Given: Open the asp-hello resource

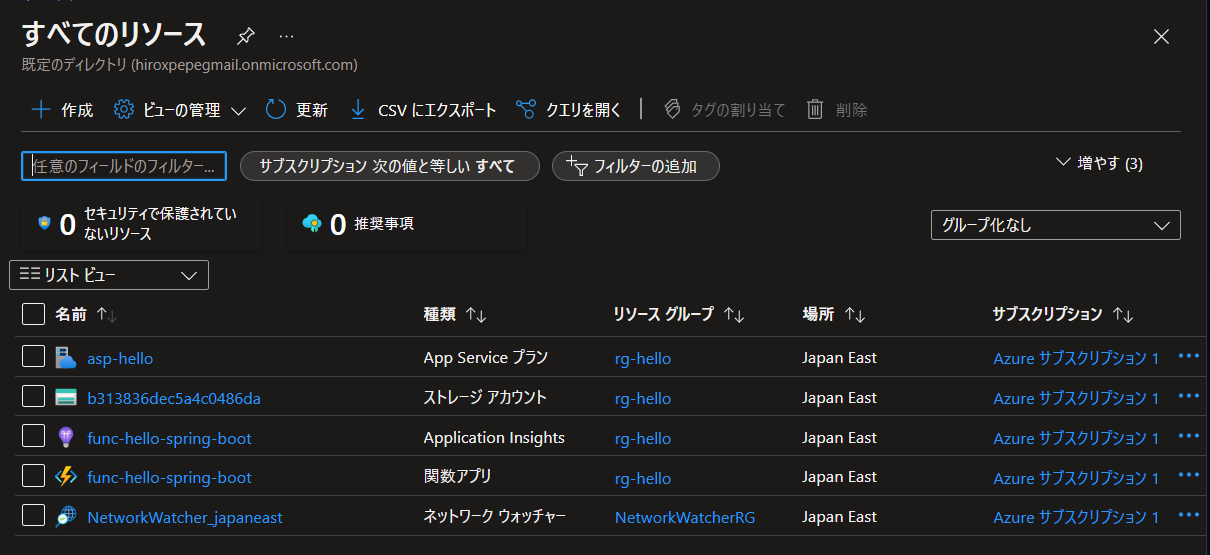Looking at the screenshot, I should 120,358.
